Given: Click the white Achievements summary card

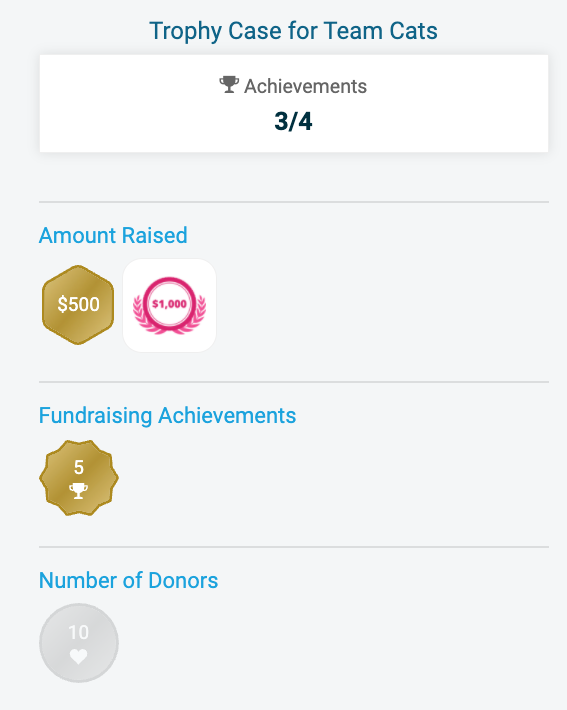Looking at the screenshot, I should (294, 104).
